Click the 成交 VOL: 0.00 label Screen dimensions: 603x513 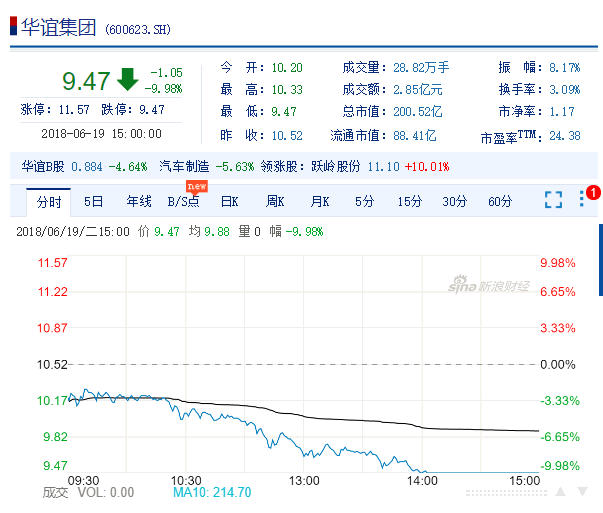pos(88,492)
